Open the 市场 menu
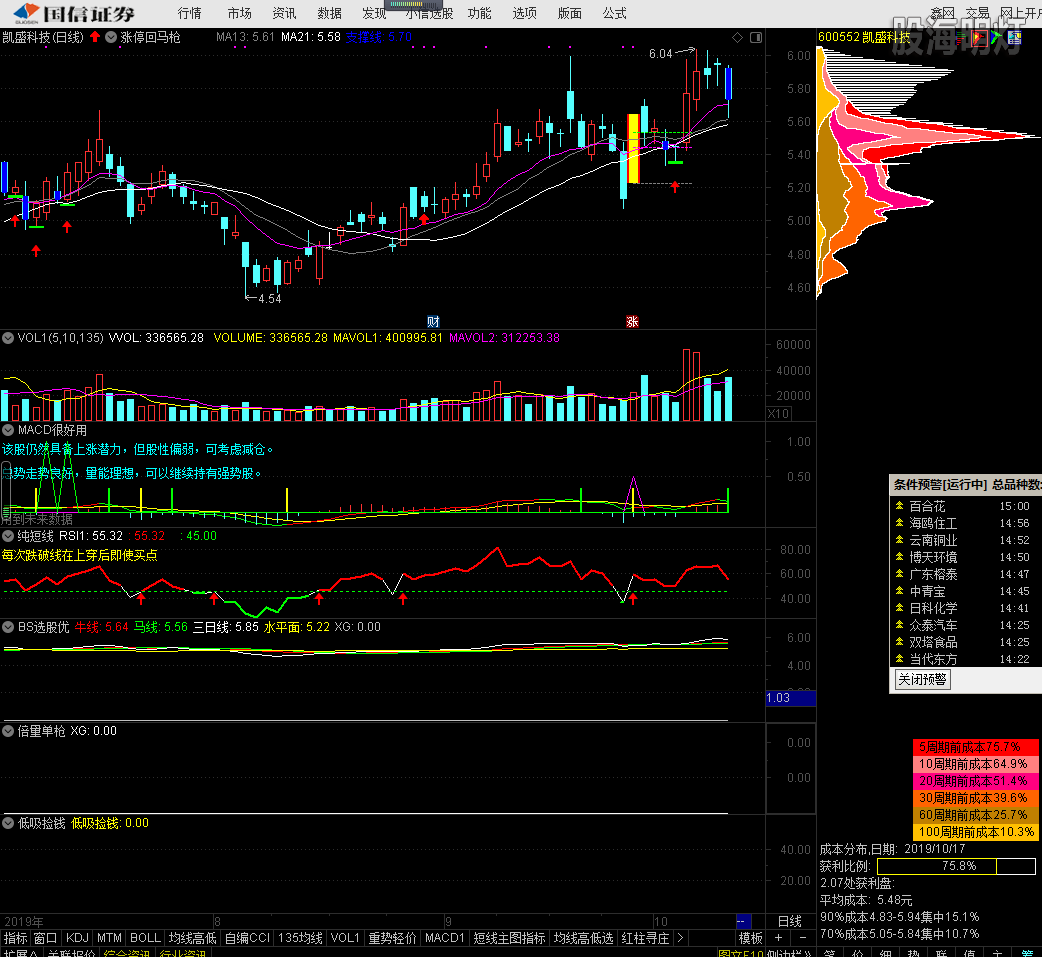 tap(239, 13)
